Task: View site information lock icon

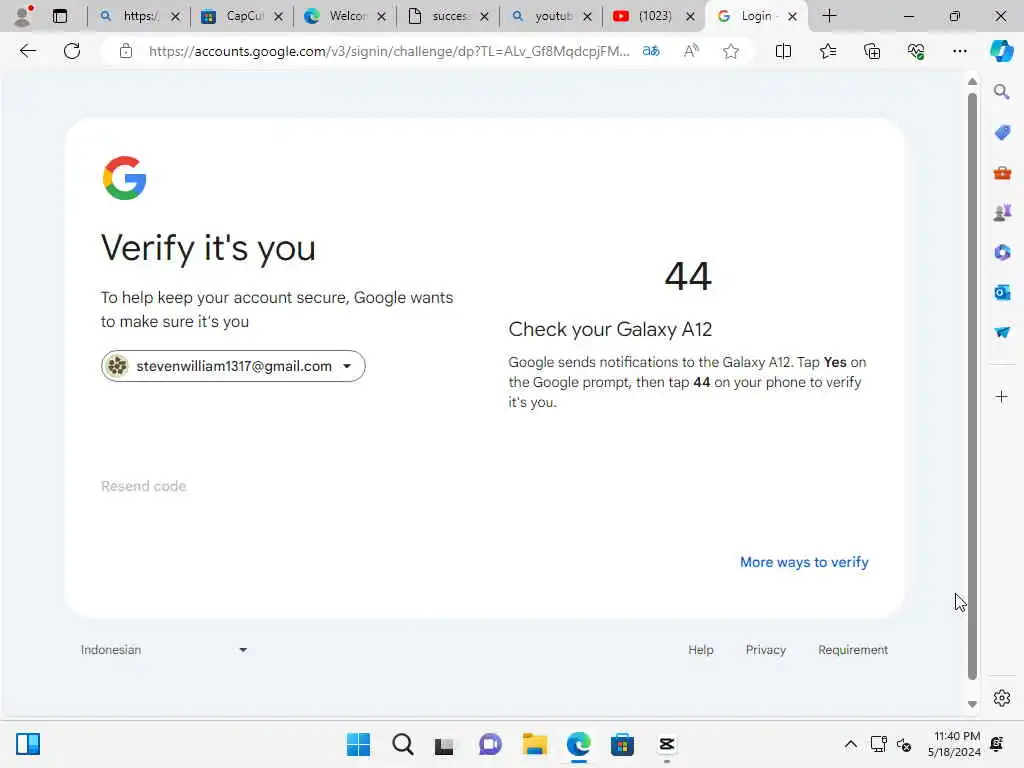Action: (125, 51)
